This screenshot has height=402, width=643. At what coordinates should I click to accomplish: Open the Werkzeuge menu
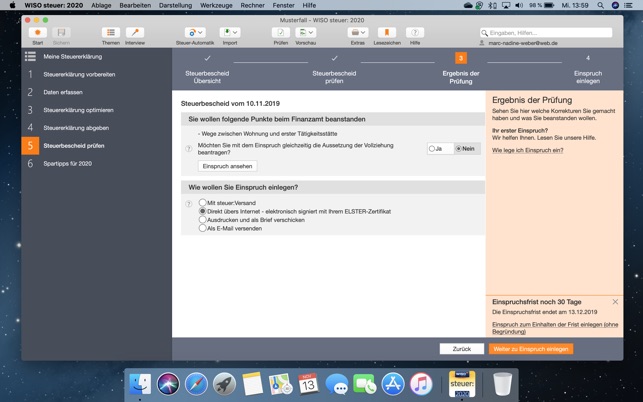click(x=216, y=5)
